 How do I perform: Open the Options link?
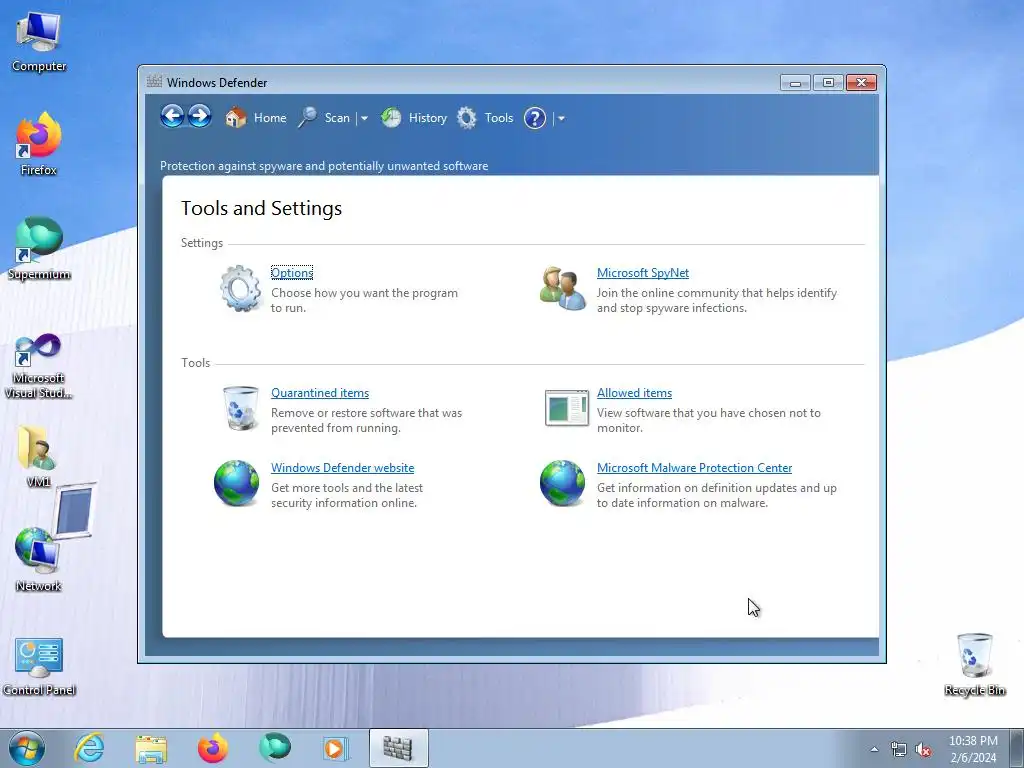click(x=292, y=273)
